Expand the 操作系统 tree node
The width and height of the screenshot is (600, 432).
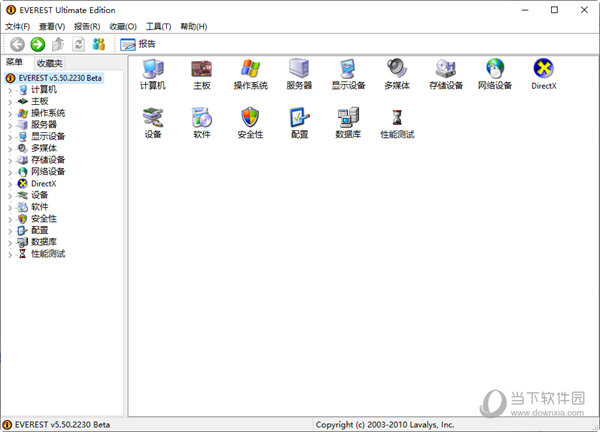pos(10,114)
